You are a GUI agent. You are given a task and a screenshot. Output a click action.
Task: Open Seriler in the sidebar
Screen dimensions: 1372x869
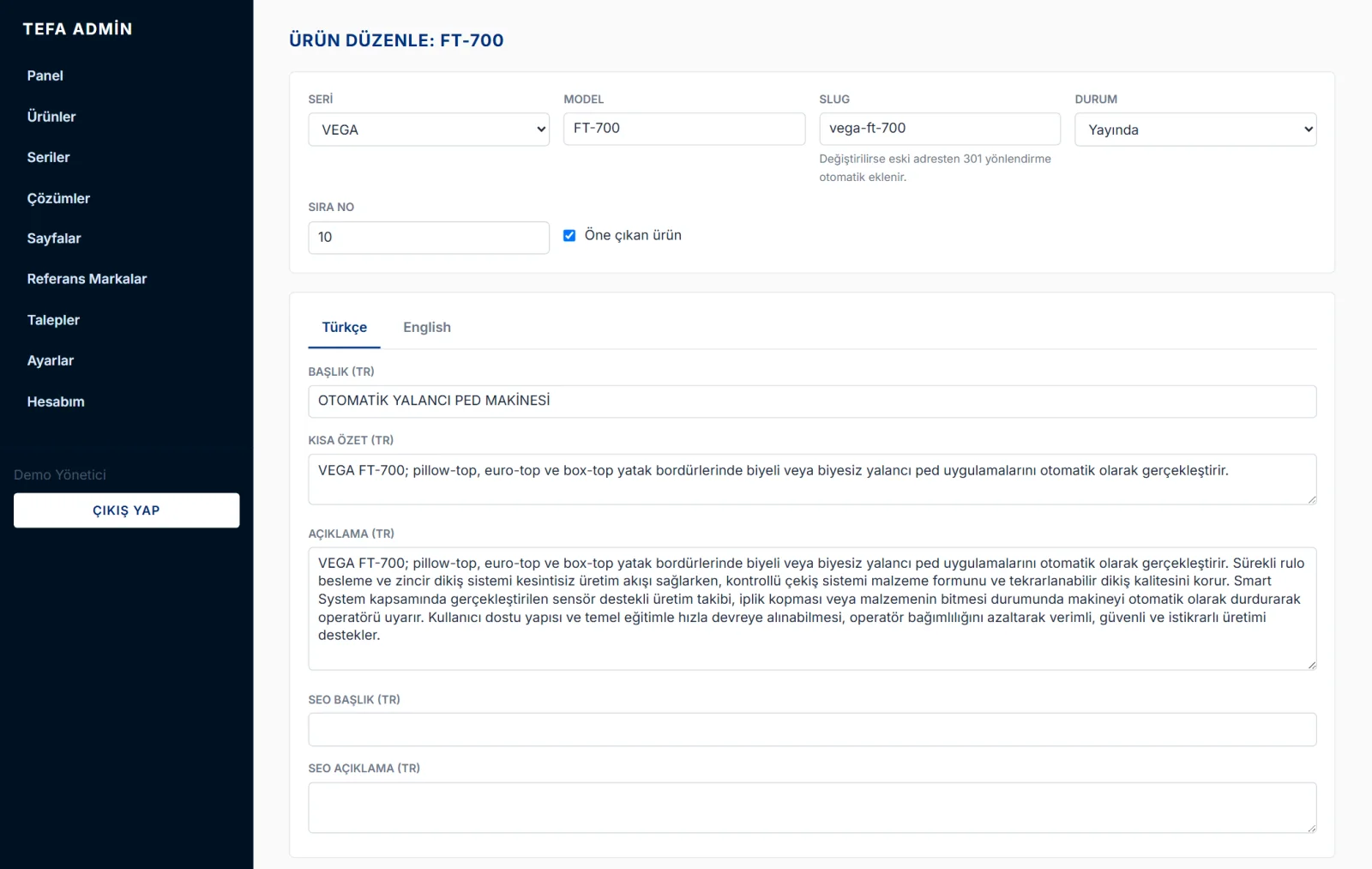pyautogui.click(x=48, y=157)
